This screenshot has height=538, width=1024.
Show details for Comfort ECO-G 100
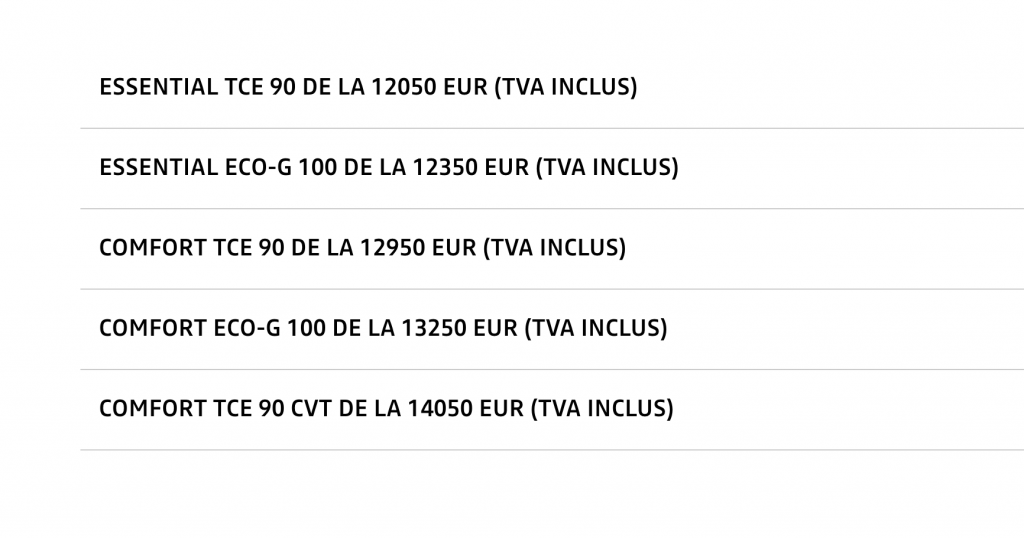click(383, 328)
